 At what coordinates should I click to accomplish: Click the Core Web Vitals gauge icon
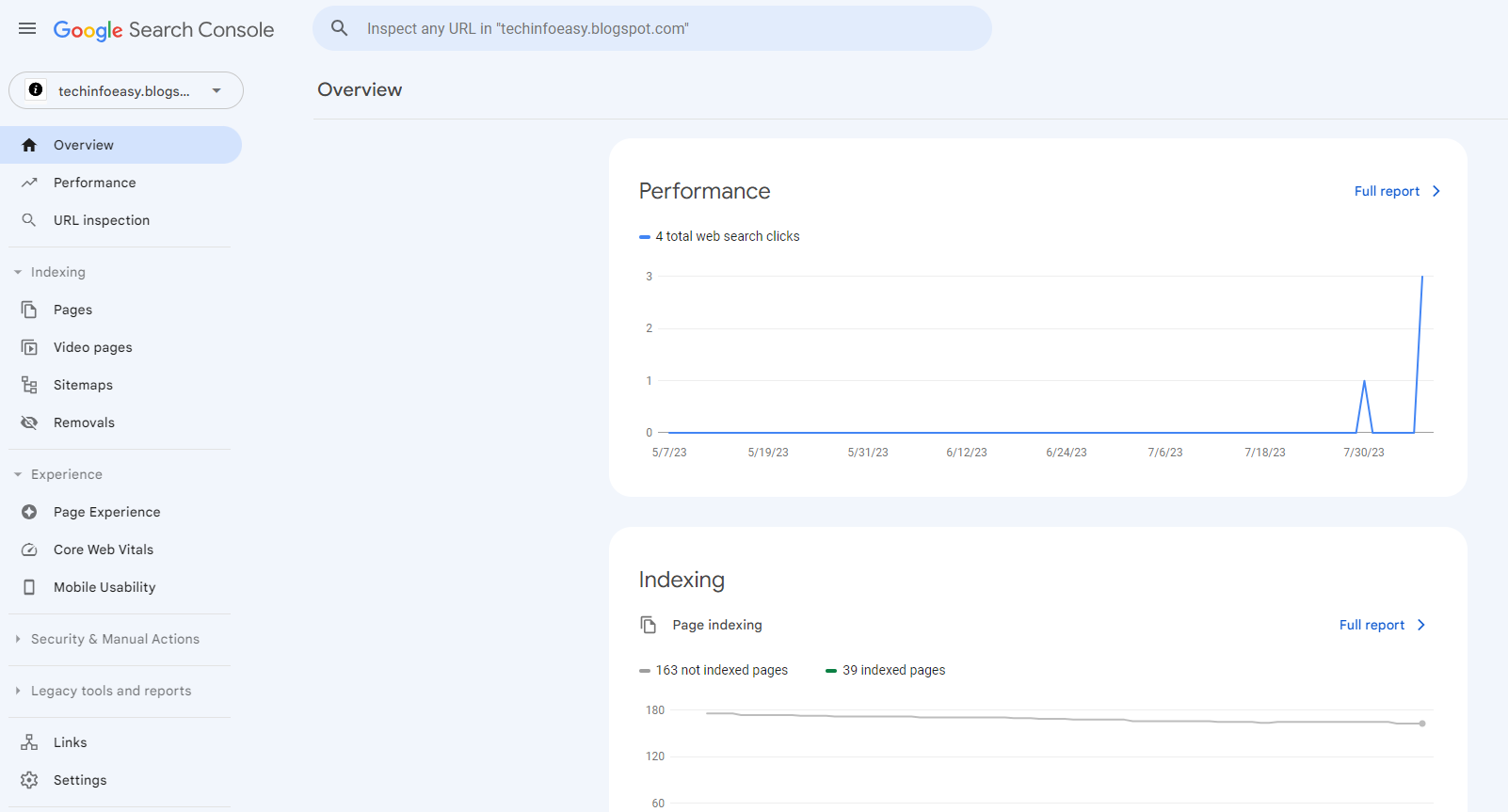tap(29, 549)
